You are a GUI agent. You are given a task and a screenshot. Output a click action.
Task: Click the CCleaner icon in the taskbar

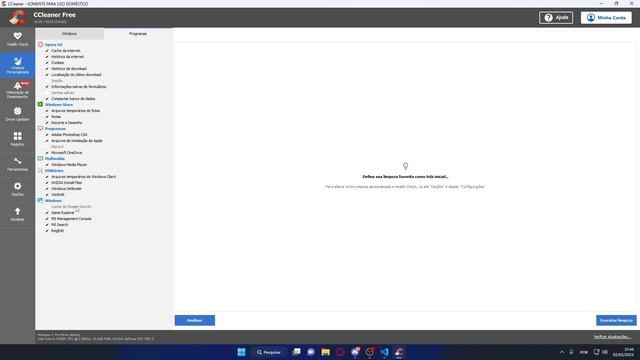tap(399, 352)
